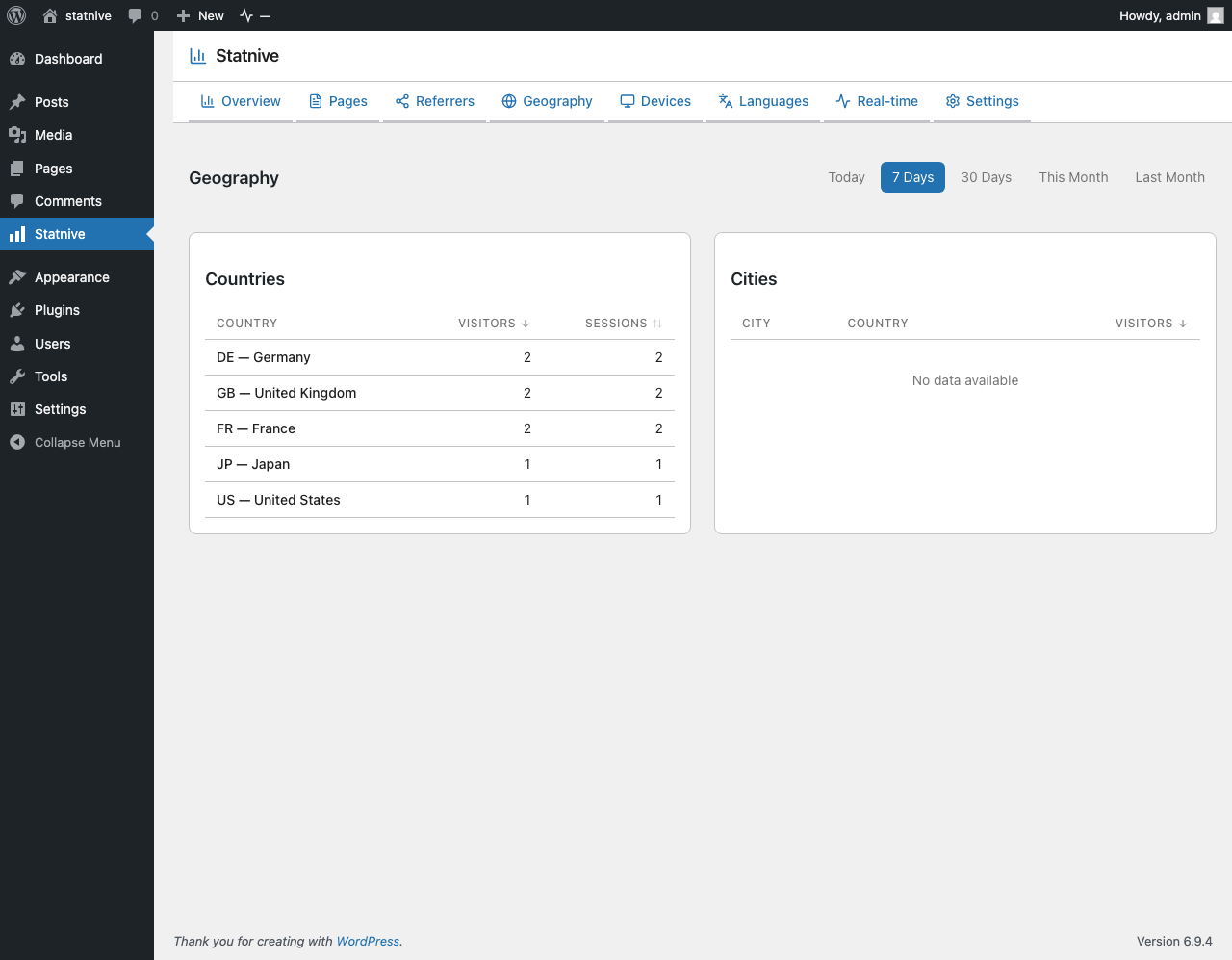1232x960 pixels.
Task: Open the Howdy admin account menu
Action: click(1159, 15)
